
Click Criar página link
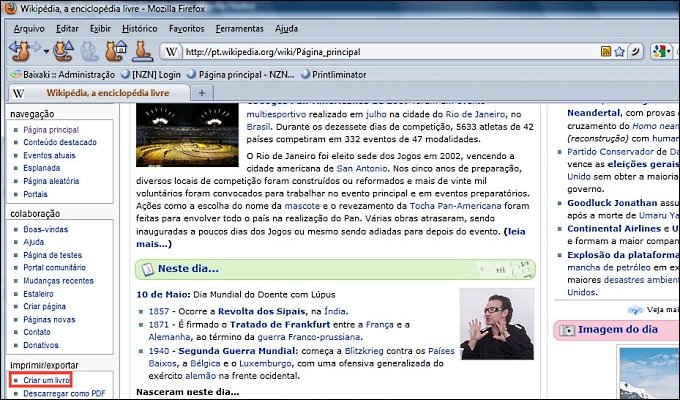pos(45,306)
